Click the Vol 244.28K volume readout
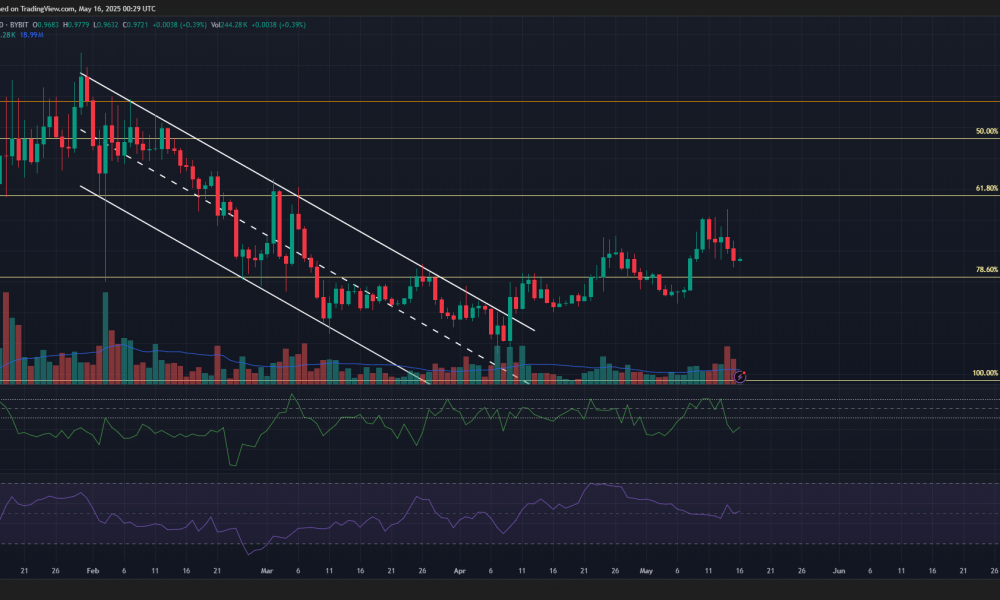The width and height of the screenshot is (1000, 600). 230,25
